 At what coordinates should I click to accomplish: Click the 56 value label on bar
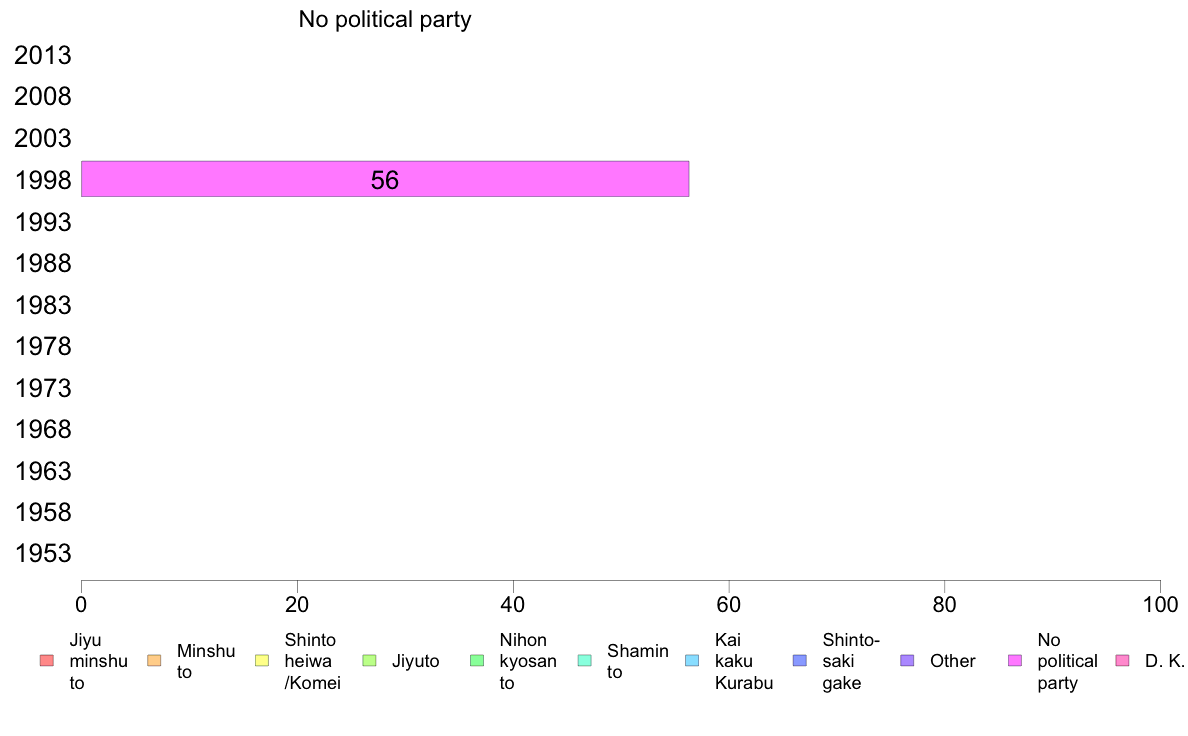pos(385,180)
